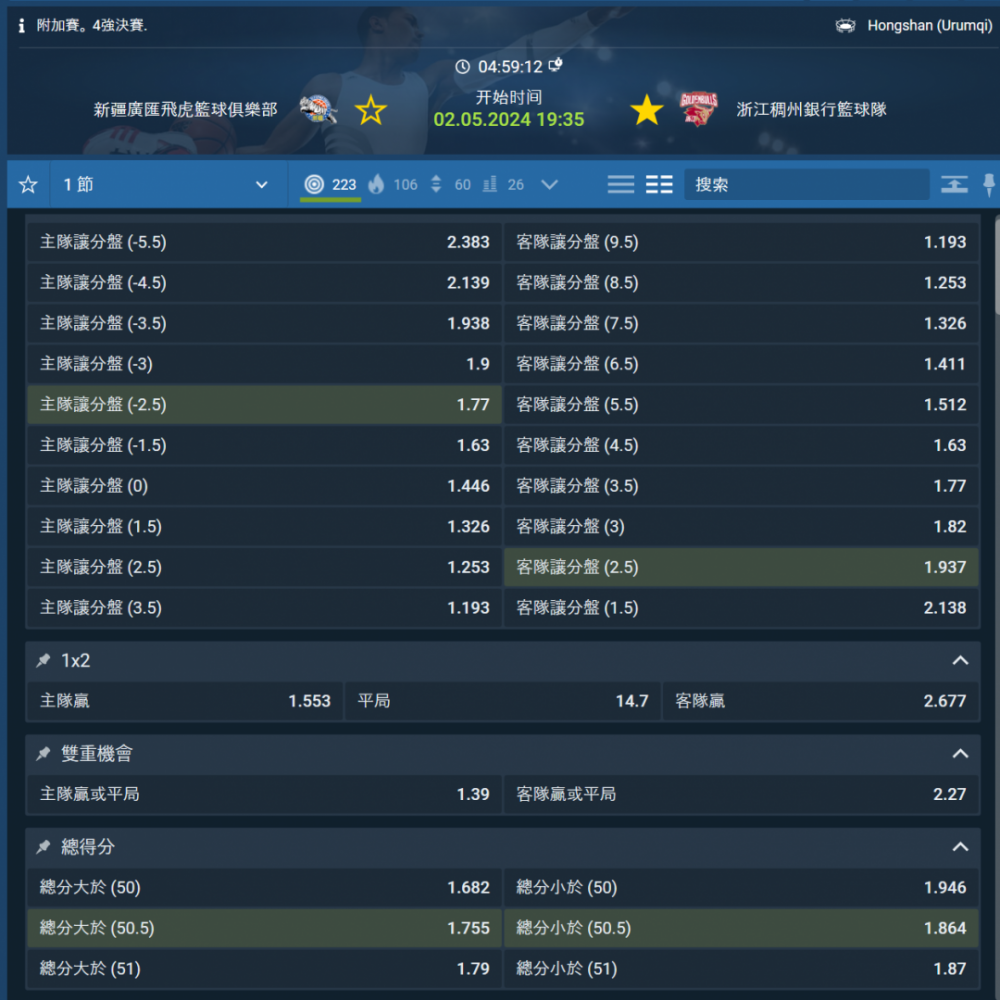Click the info icon beside 附加賽 text
The width and height of the screenshot is (1000, 1000).
point(22,26)
